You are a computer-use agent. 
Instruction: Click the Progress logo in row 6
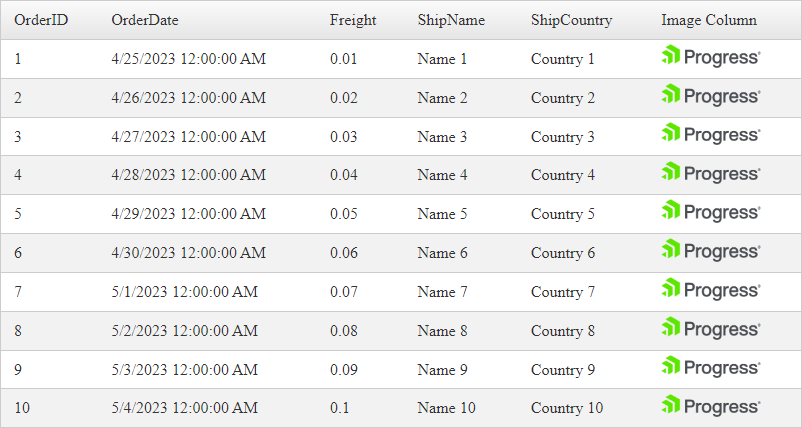pos(711,252)
